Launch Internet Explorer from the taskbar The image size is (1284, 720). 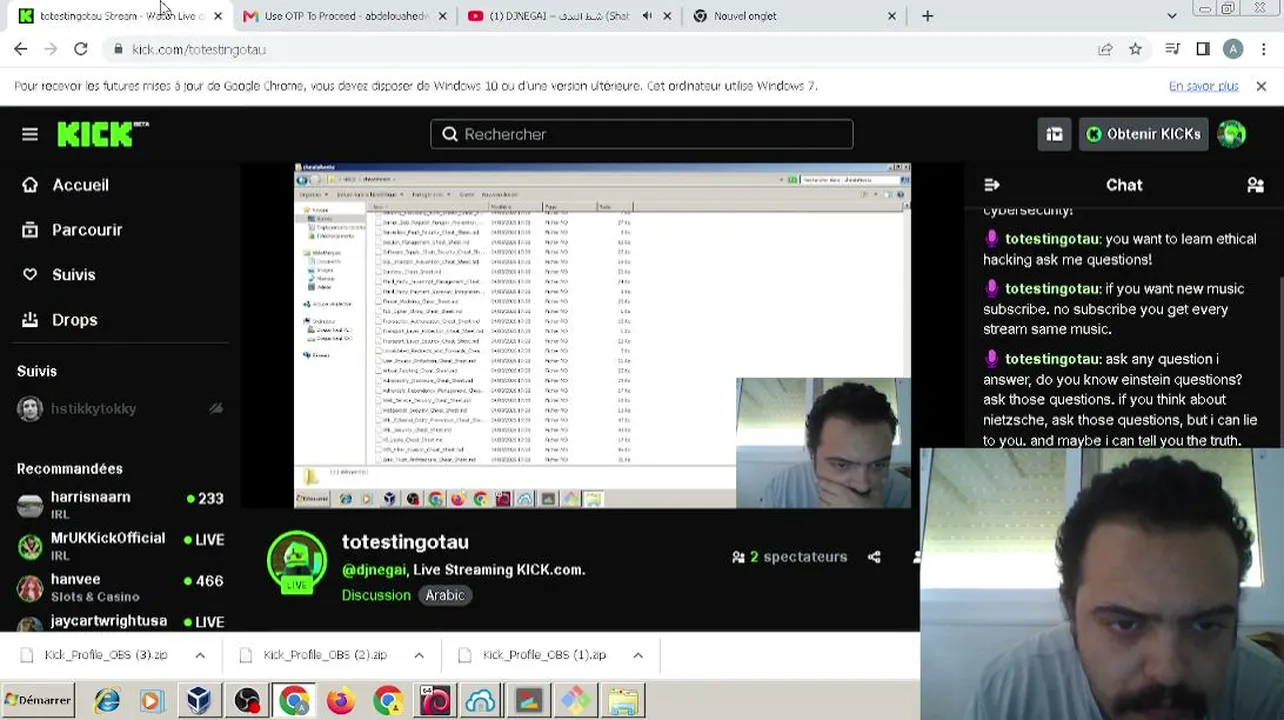click(x=107, y=701)
